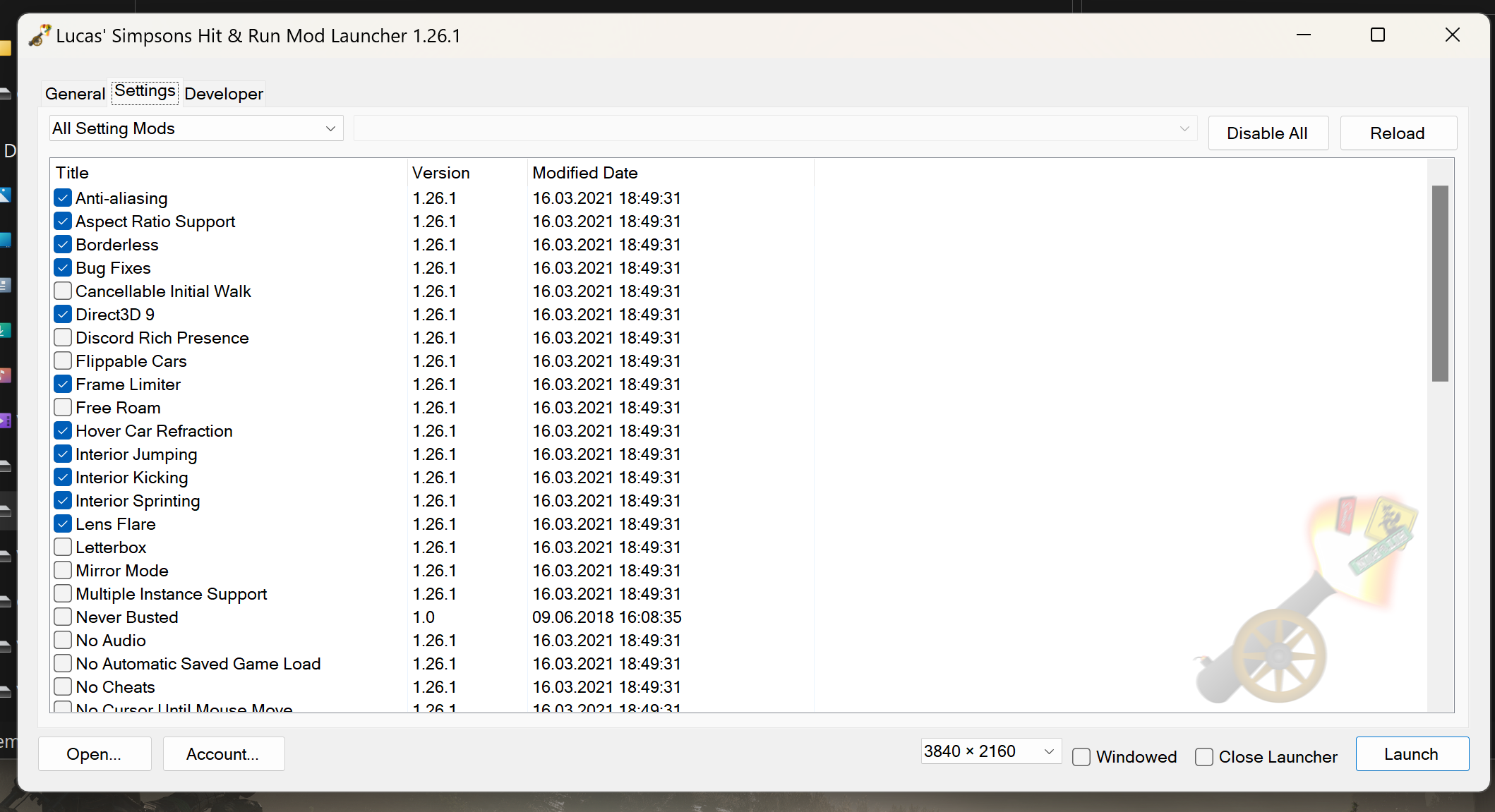Enable the Windowed checkbox
This screenshot has width=1495, height=812.
click(1081, 757)
